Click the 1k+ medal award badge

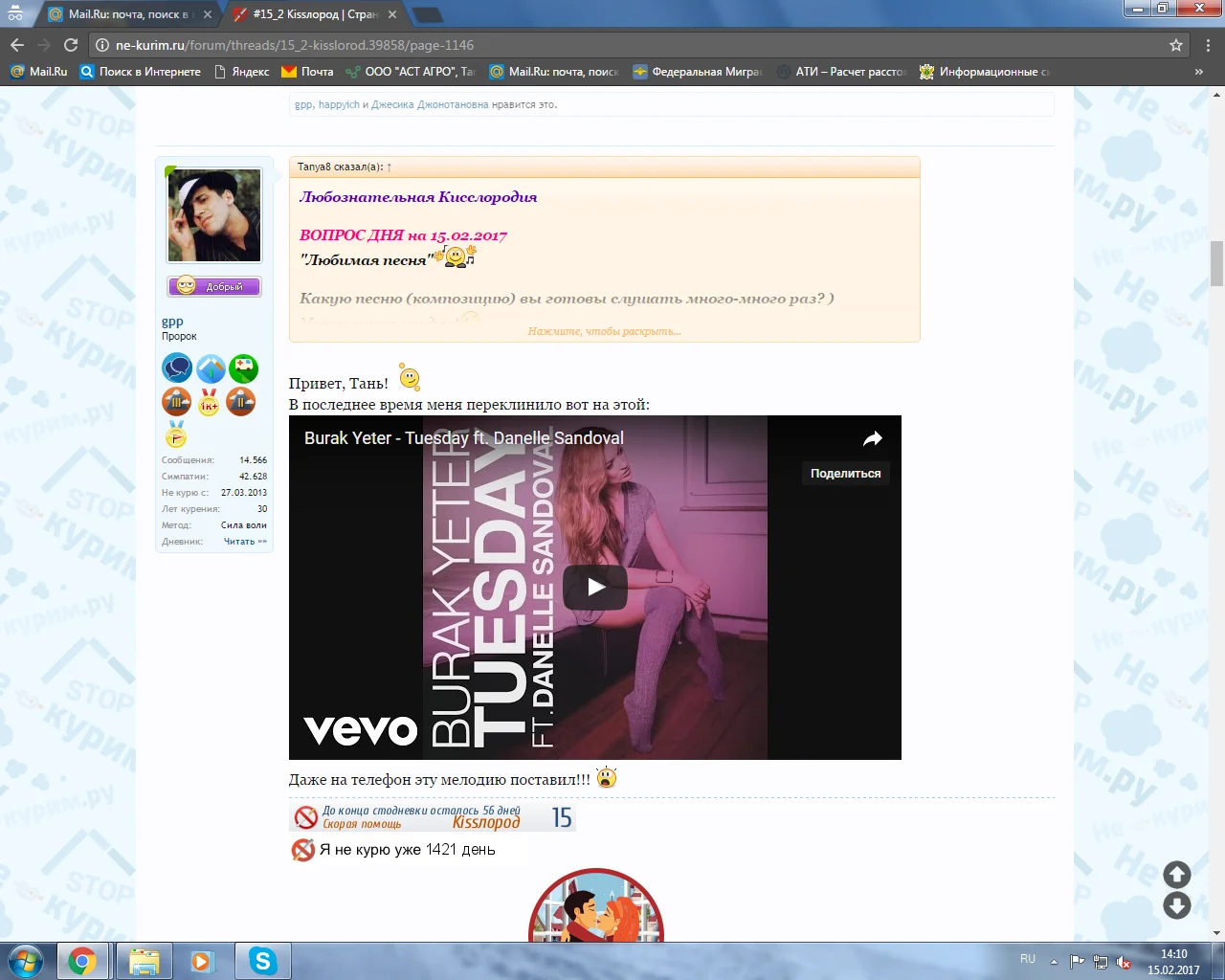(x=209, y=402)
